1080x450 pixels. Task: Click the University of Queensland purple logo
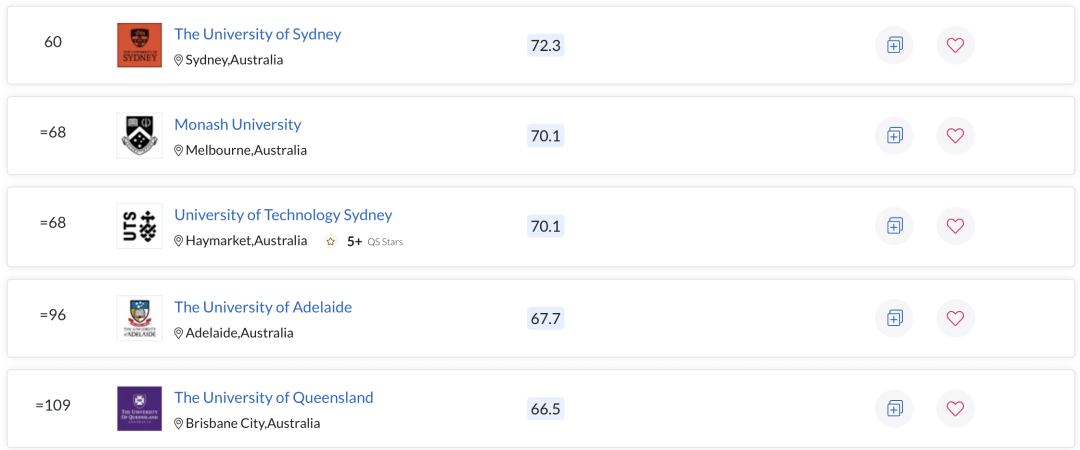(x=140, y=409)
